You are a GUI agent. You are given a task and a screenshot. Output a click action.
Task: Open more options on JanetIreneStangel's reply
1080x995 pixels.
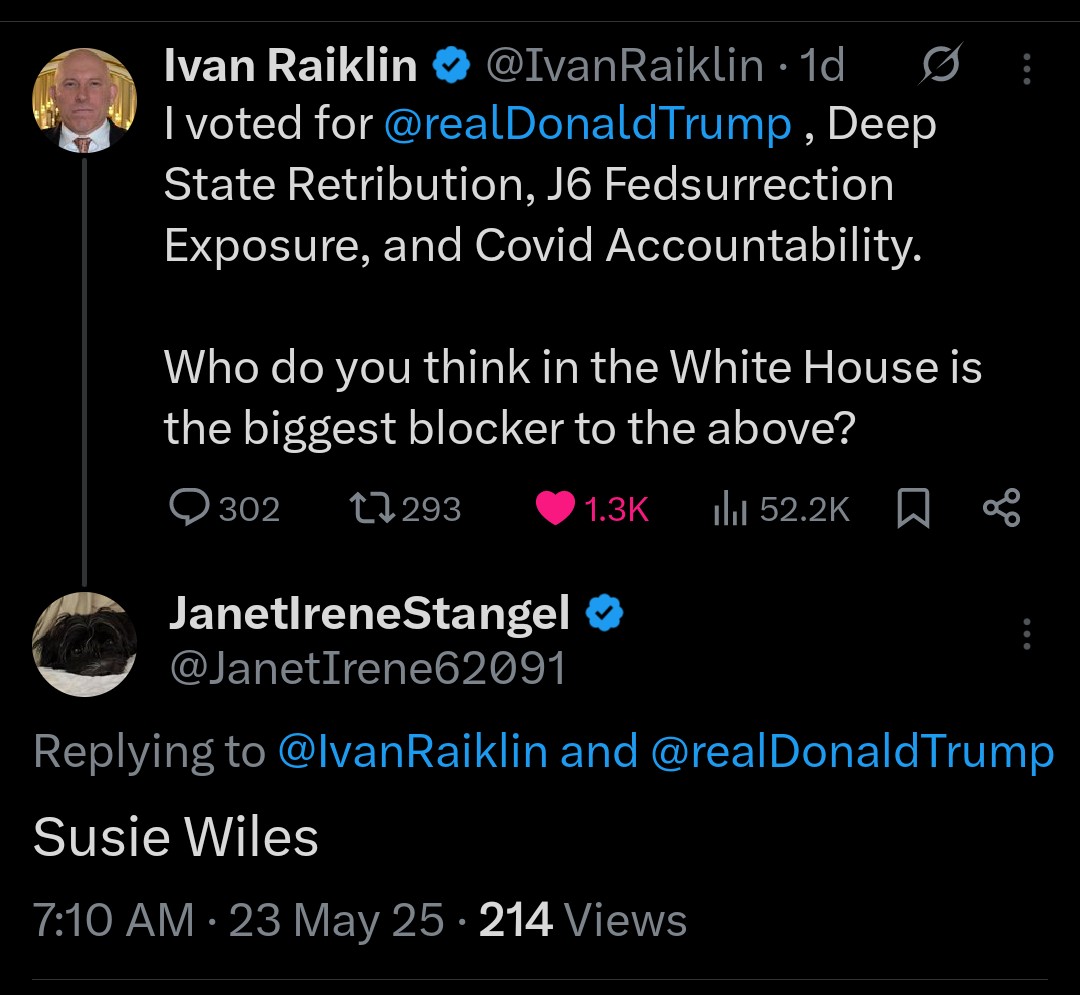pyautogui.click(x=1026, y=633)
